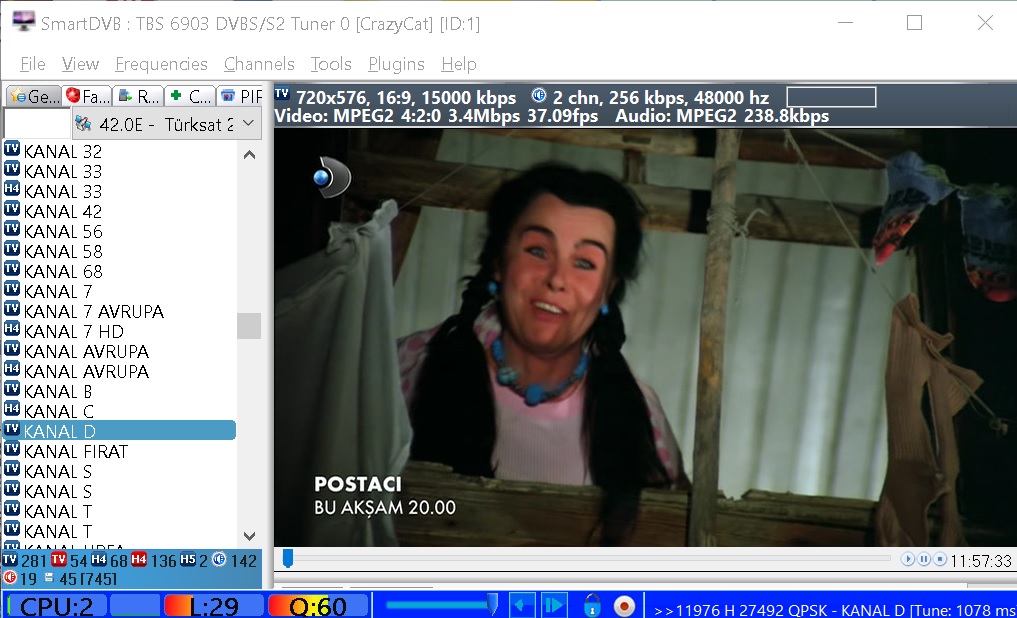
Task: Click the TV icon in the video info bar
Action: point(281,94)
